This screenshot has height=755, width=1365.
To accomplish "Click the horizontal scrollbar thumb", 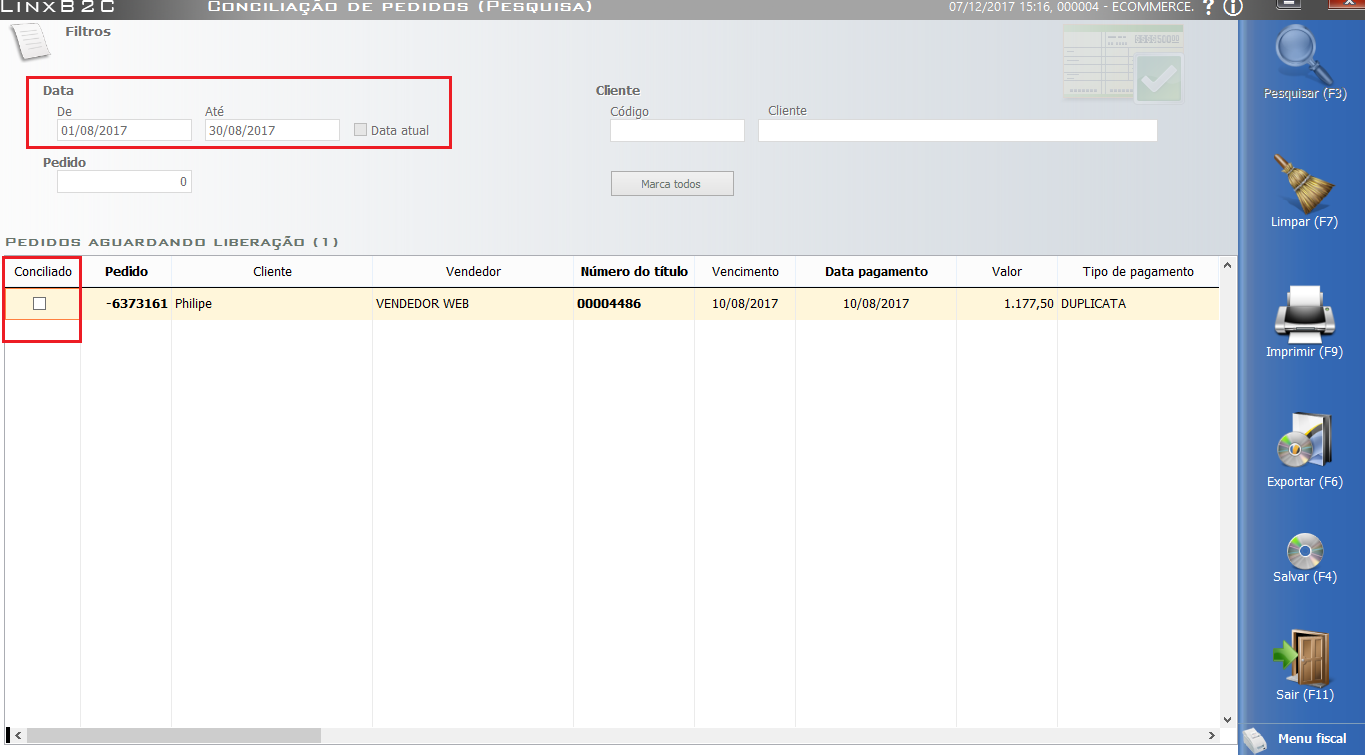I will coord(174,736).
